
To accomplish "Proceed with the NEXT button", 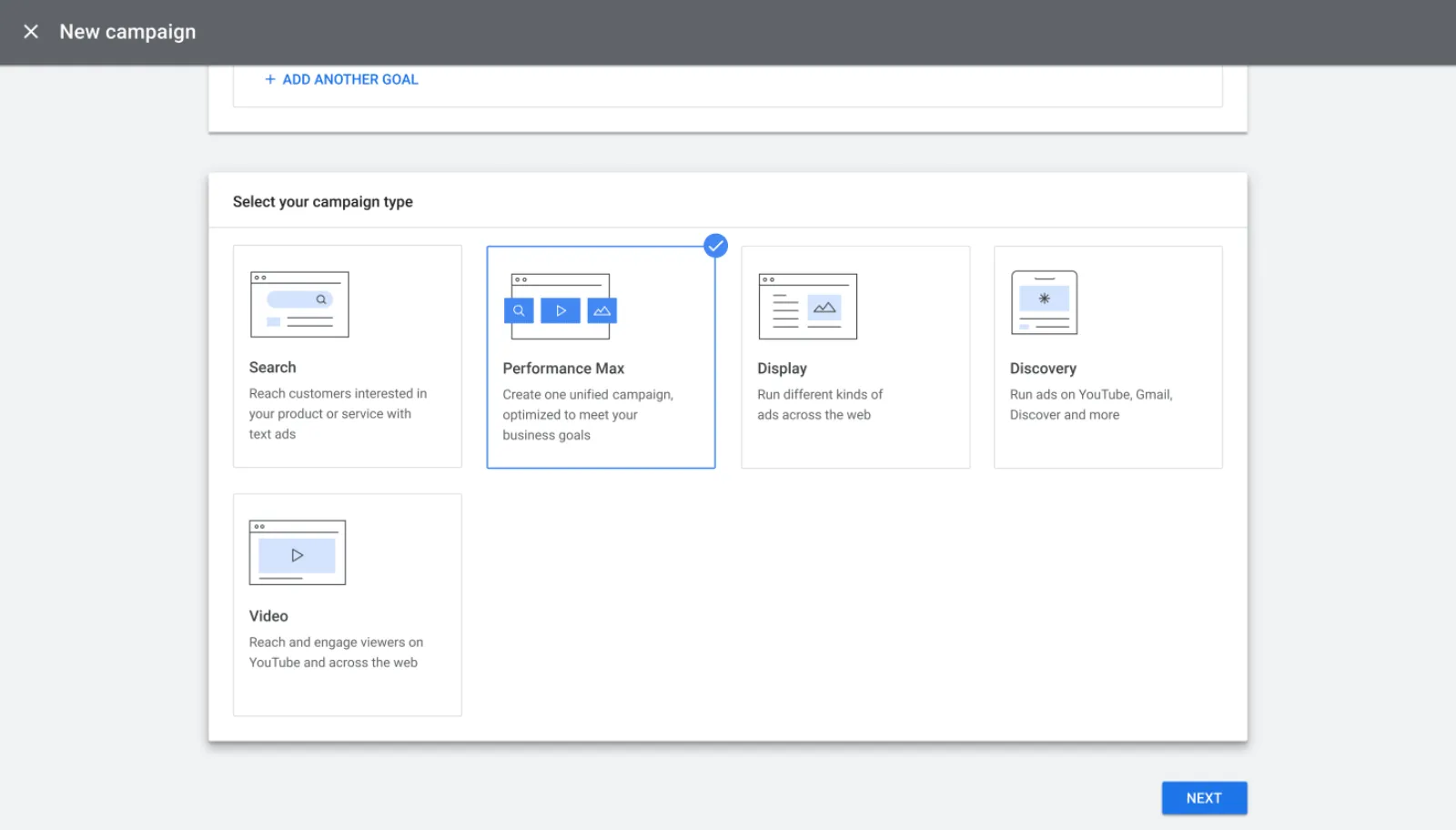I will (x=1204, y=798).
